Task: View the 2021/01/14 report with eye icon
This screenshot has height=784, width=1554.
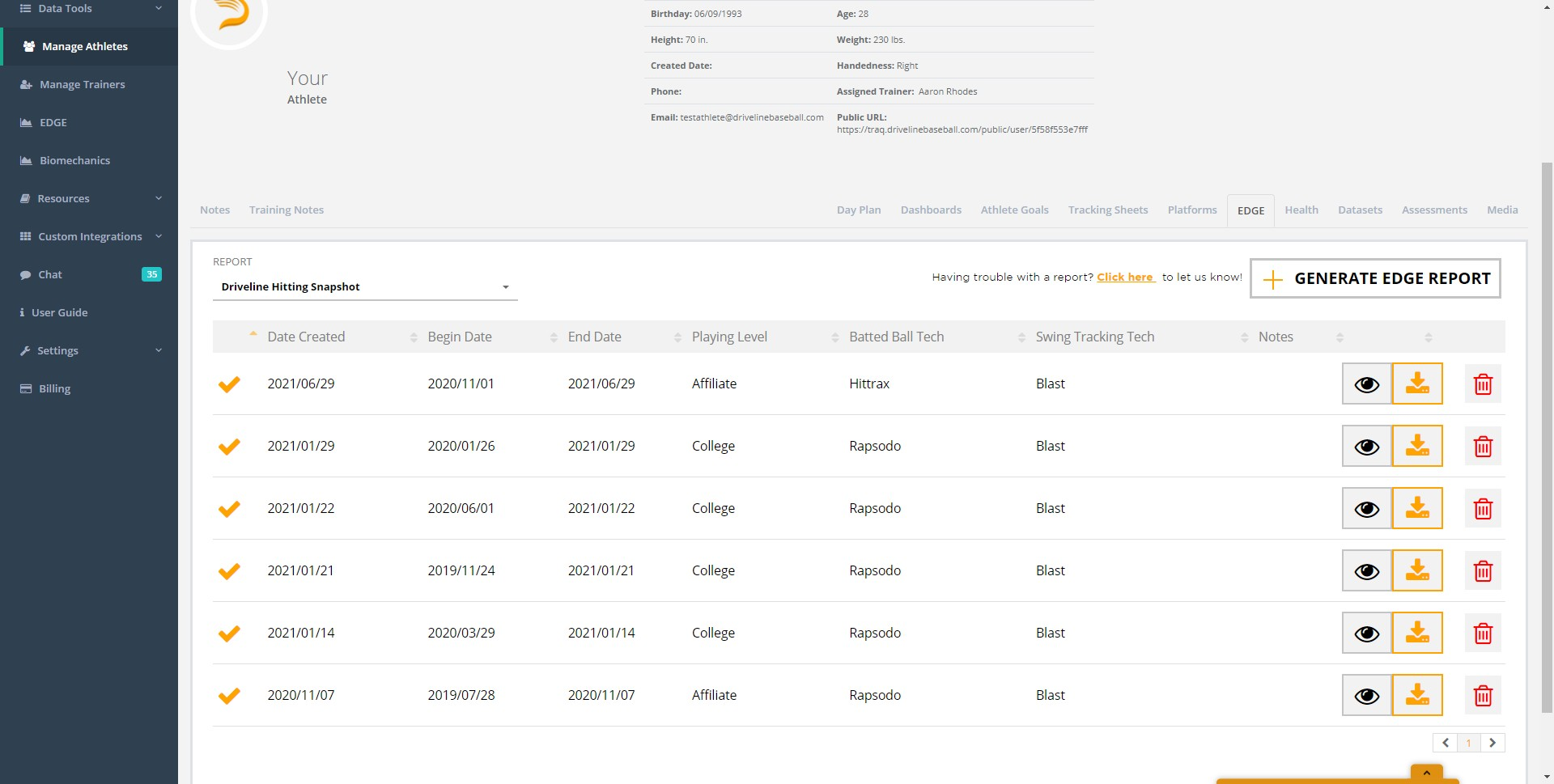Action: 1367,633
